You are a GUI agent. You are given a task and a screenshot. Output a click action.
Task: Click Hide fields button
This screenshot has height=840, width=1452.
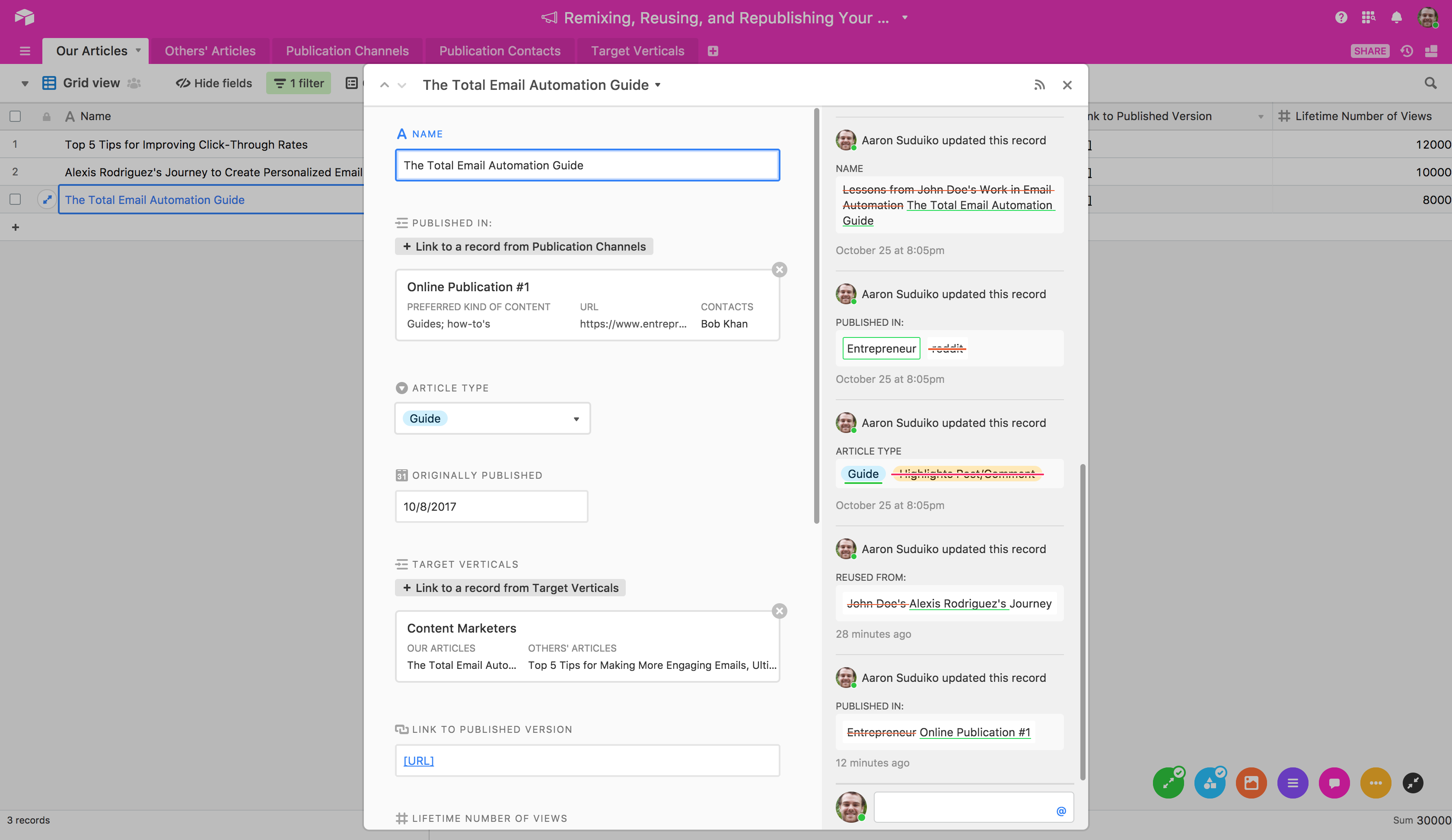(214, 83)
